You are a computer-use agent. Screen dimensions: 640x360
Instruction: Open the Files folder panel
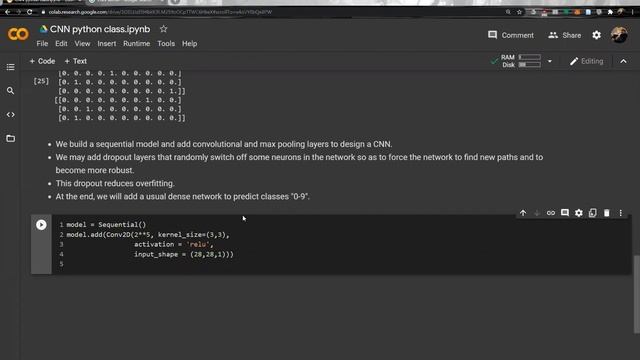[x=11, y=138]
